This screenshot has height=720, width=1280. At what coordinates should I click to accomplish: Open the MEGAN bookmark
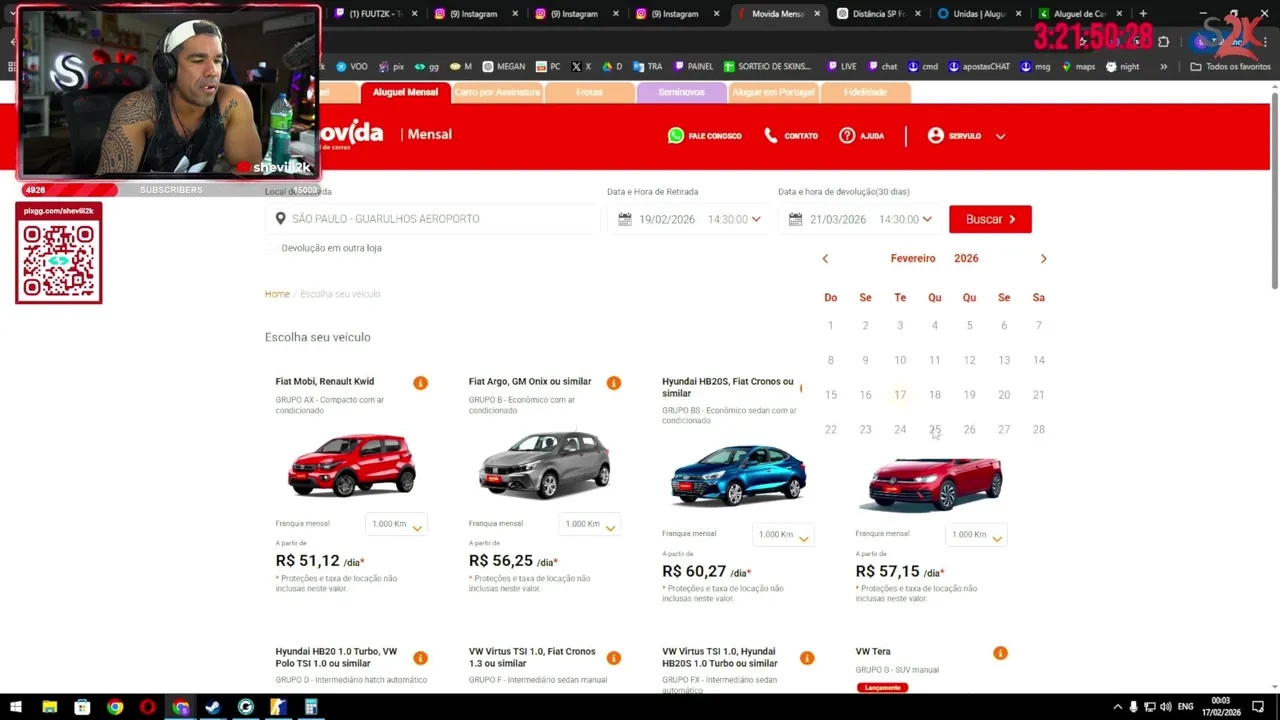(503, 67)
